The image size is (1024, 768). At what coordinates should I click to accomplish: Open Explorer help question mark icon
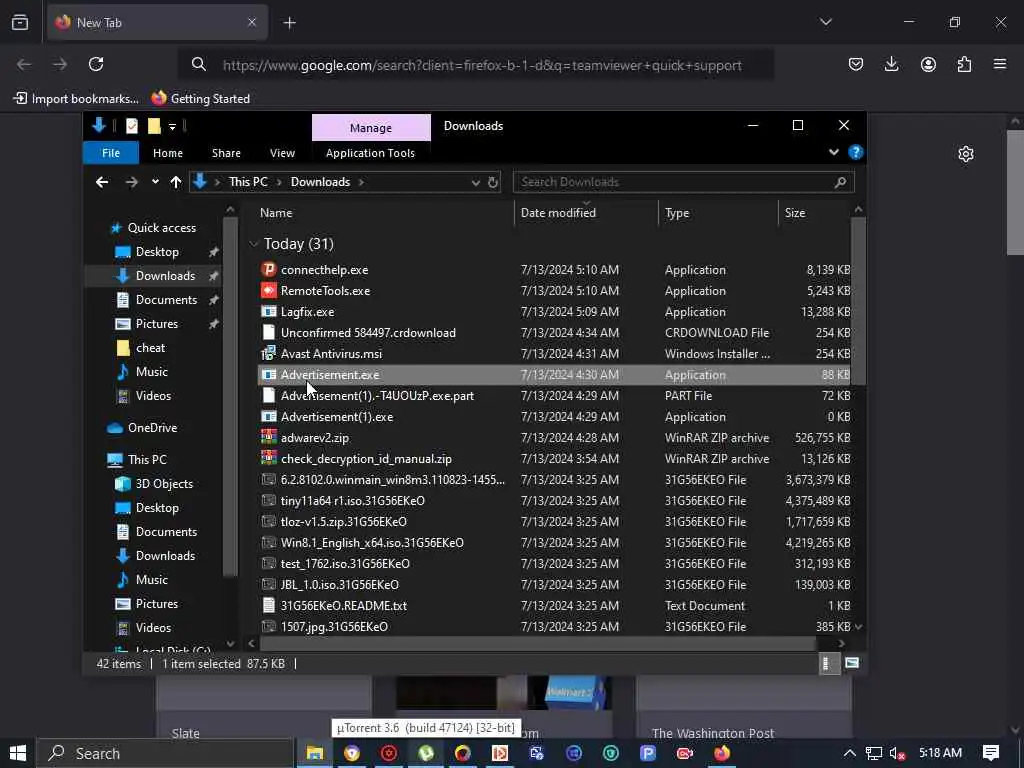point(856,152)
